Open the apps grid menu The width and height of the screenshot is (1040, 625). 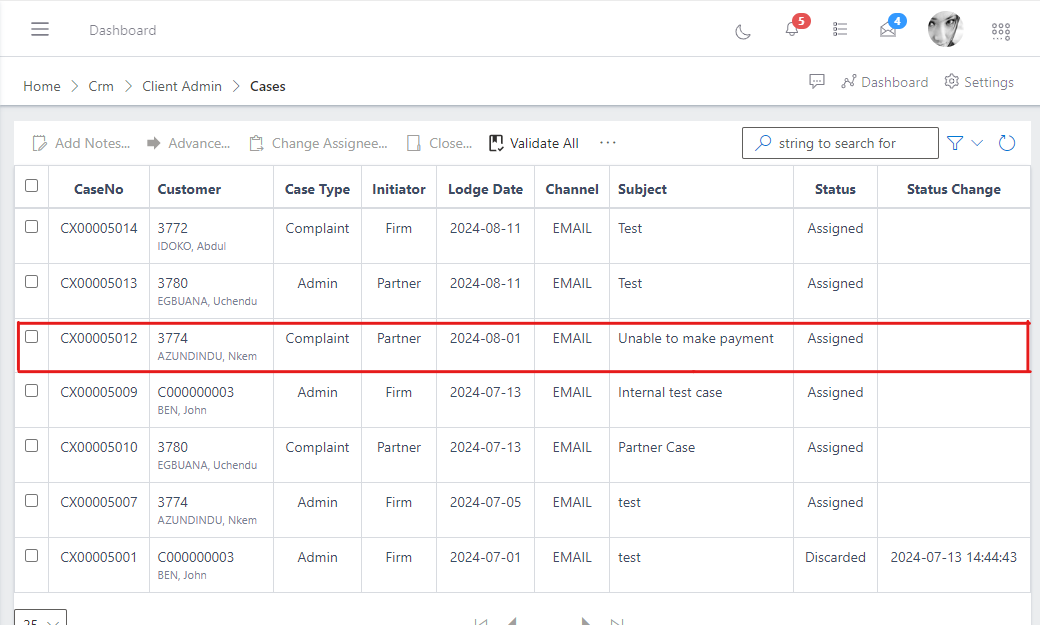[1000, 30]
